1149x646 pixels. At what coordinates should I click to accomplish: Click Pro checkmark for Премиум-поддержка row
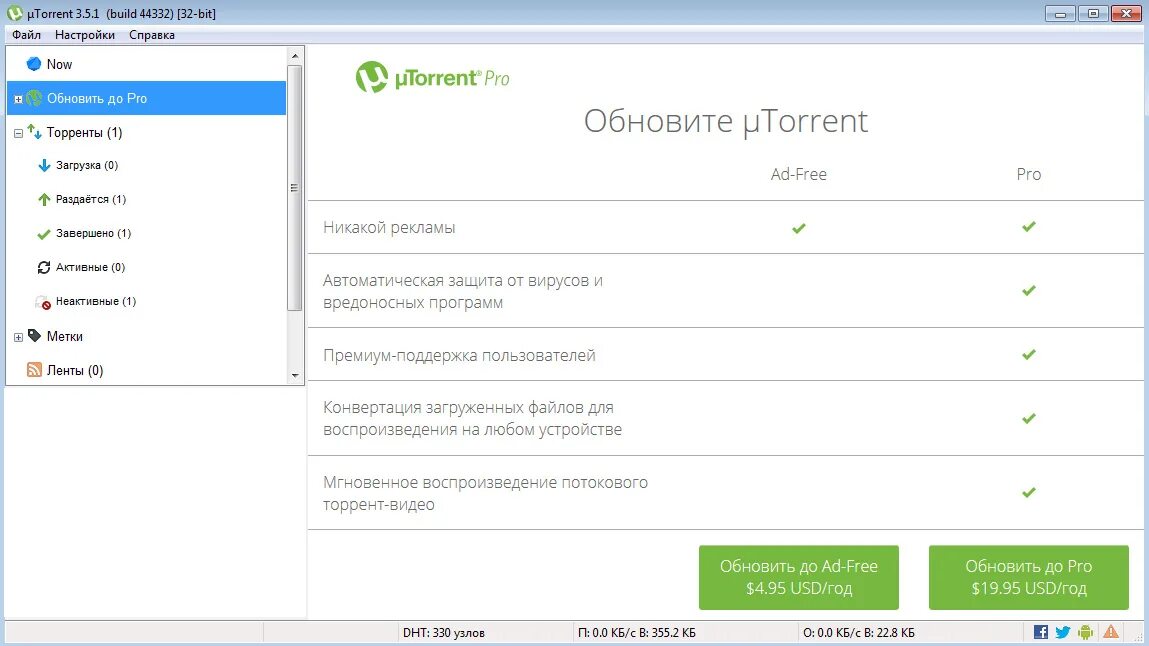coord(1029,354)
